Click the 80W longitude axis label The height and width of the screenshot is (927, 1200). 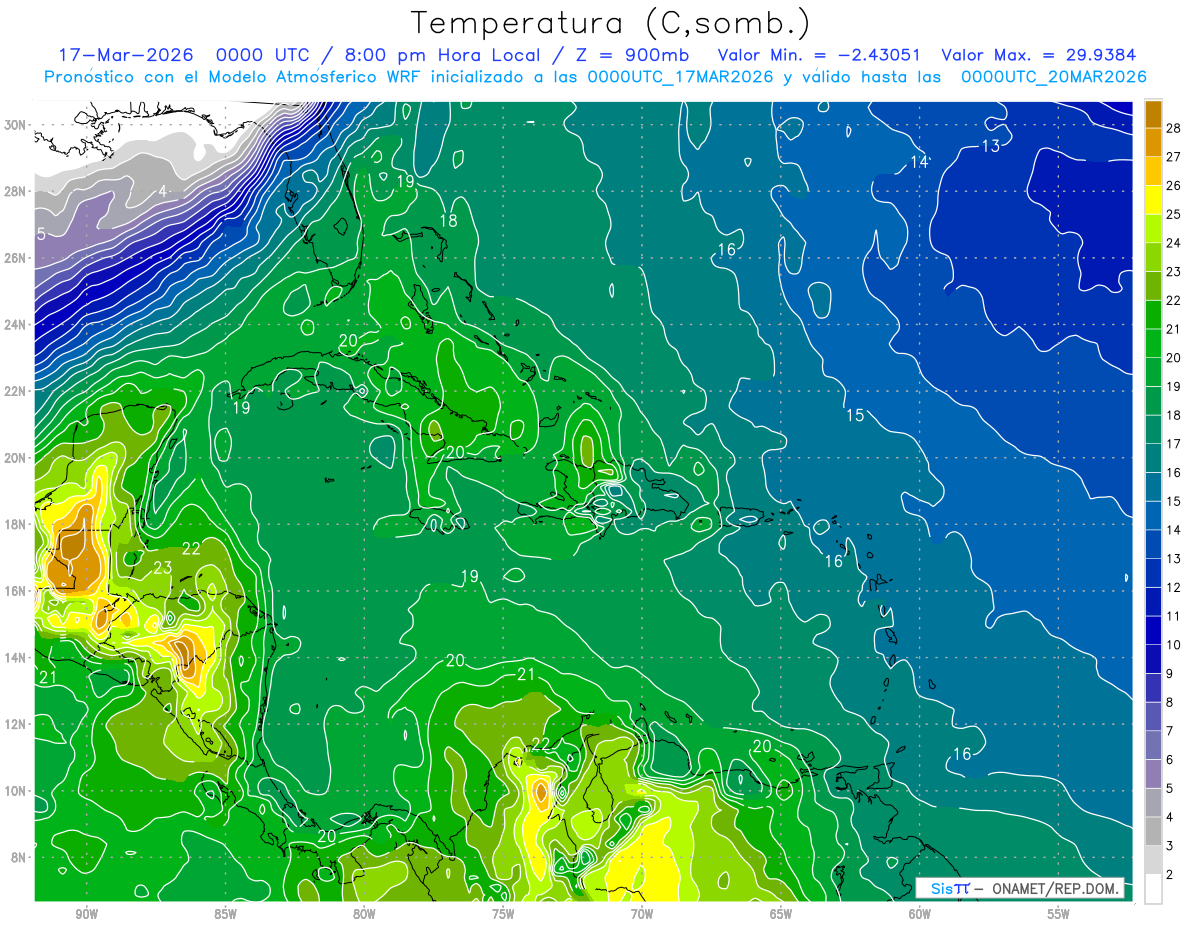point(364,914)
